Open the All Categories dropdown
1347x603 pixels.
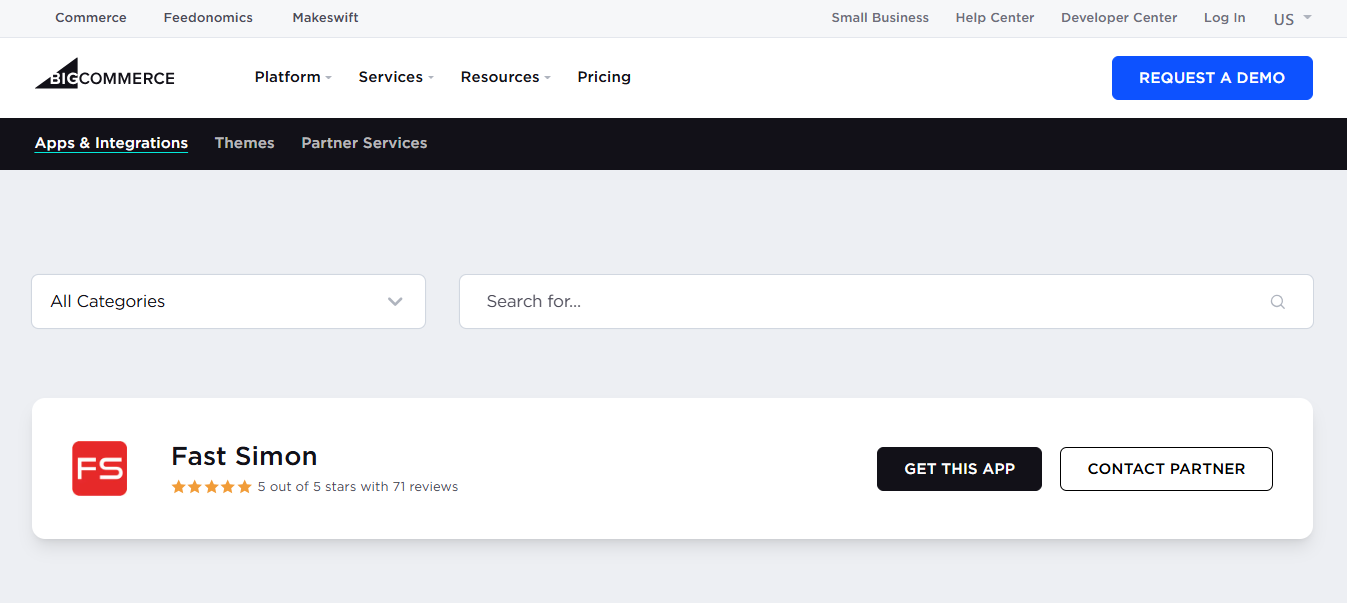(228, 301)
